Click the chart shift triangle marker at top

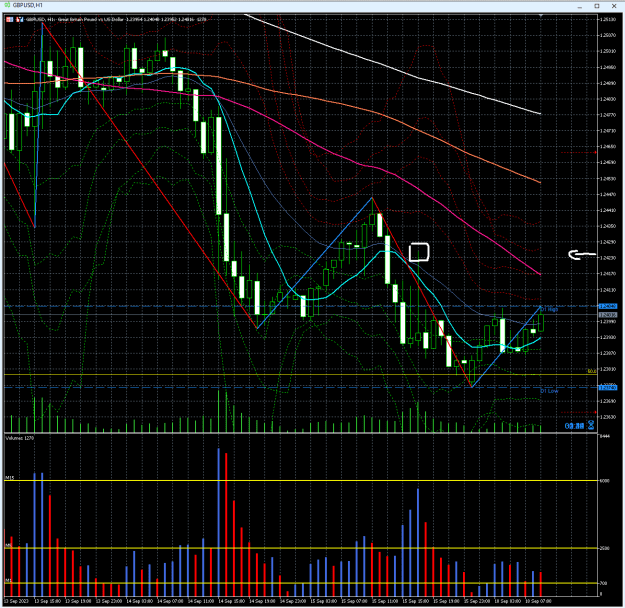coord(541,15)
